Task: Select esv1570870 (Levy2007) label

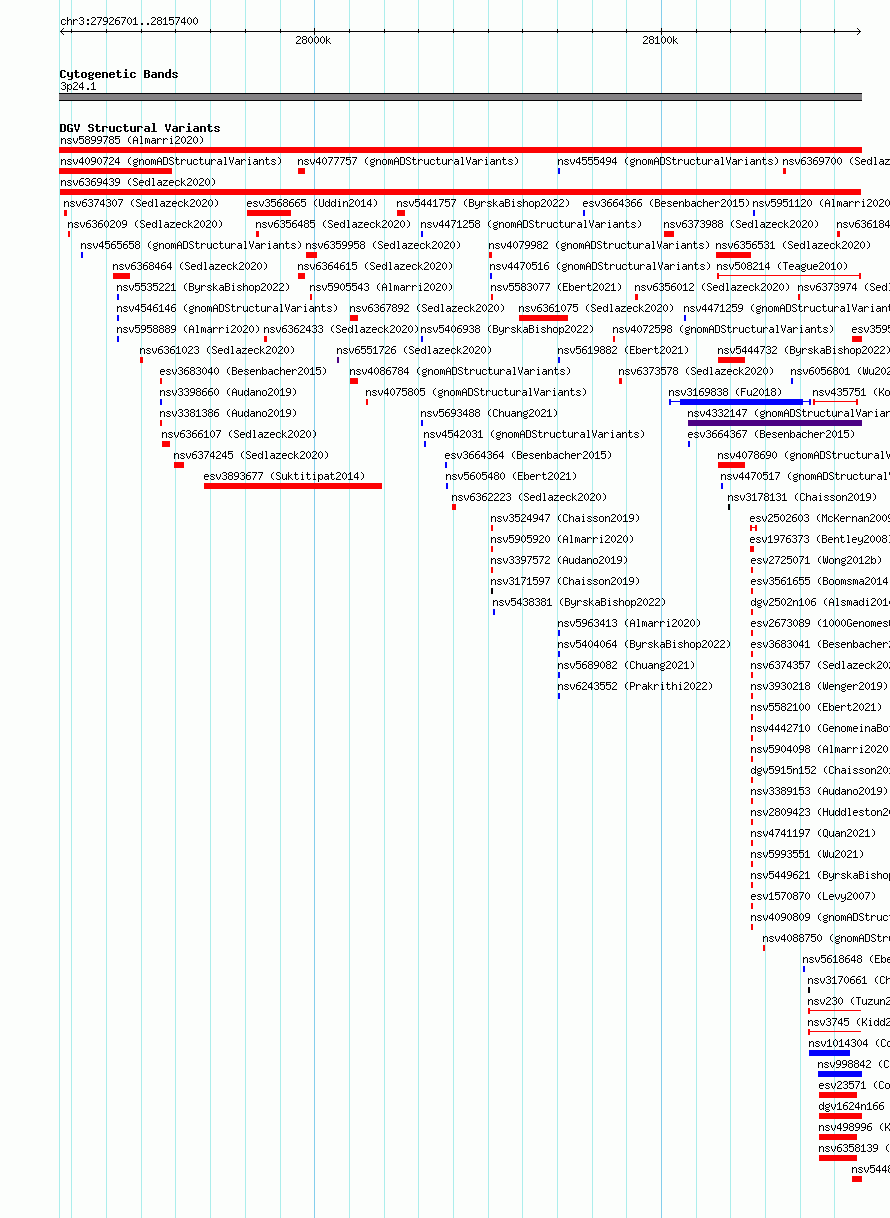Action: coord(813,896)
